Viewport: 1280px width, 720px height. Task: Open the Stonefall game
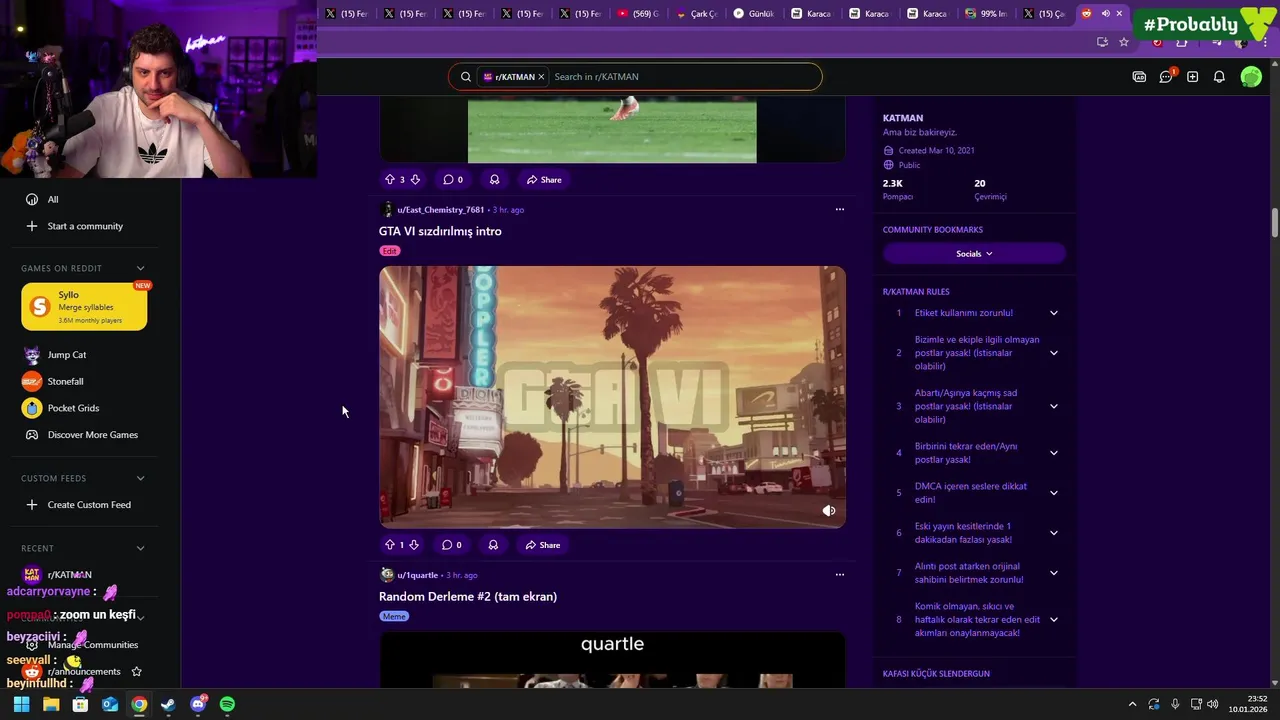65,381
